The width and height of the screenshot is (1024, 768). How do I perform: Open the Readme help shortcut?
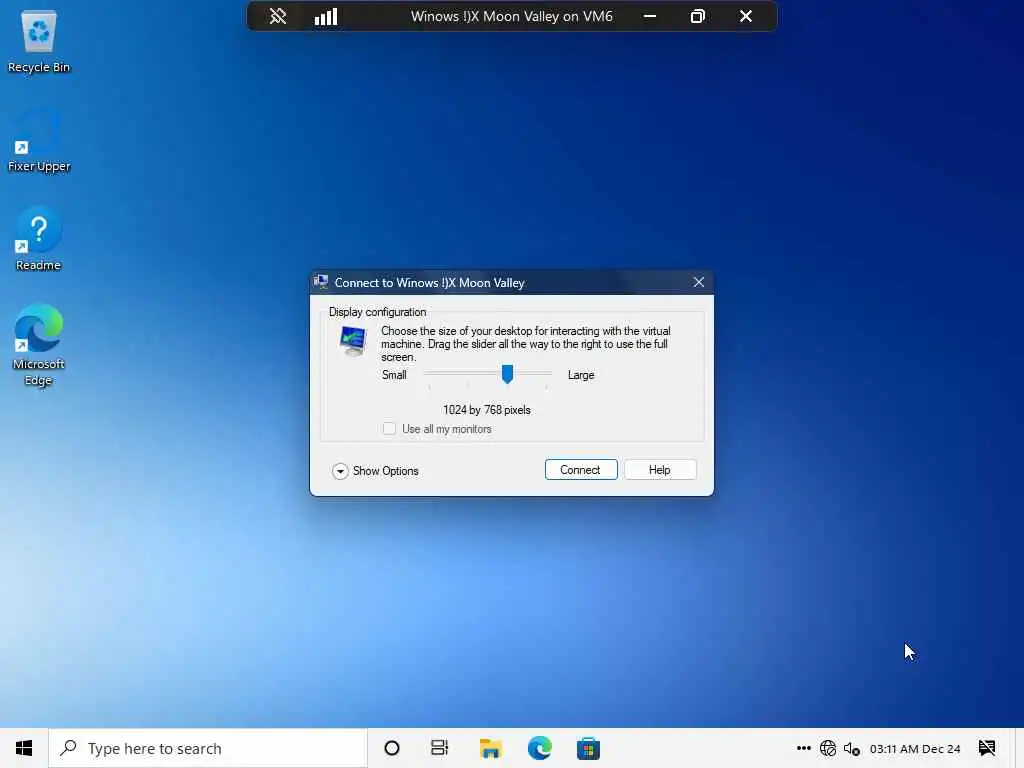point(39,239)
